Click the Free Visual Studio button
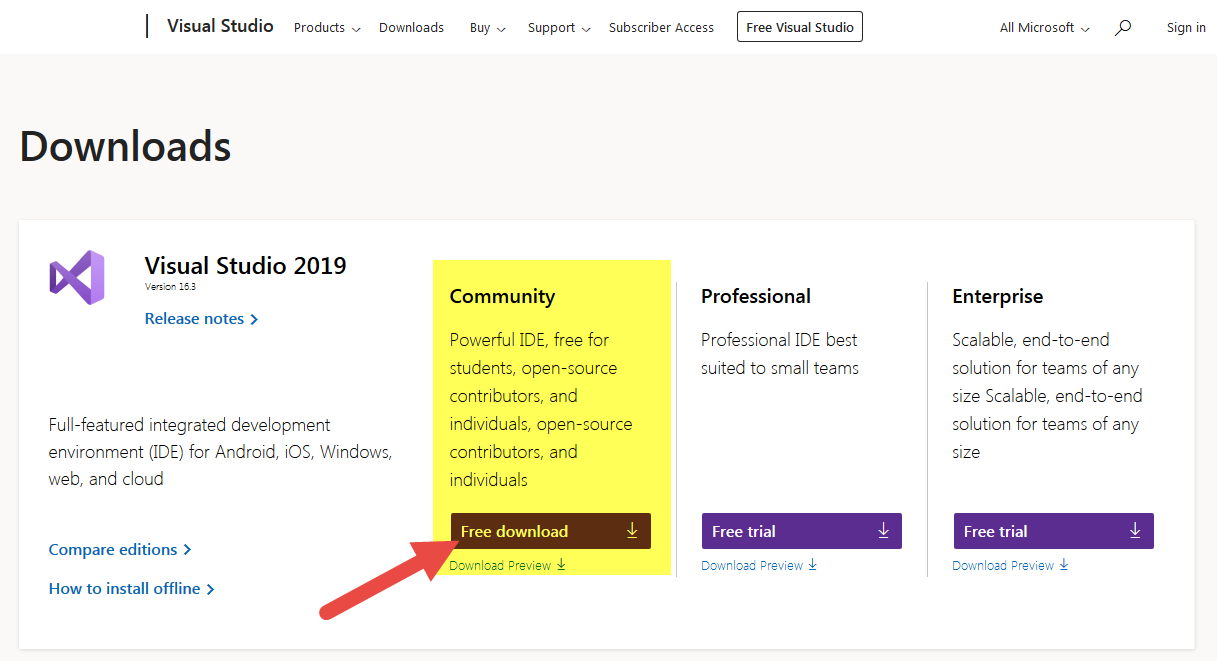This screenshot has width=1217, height=661. tap(799, 26)
